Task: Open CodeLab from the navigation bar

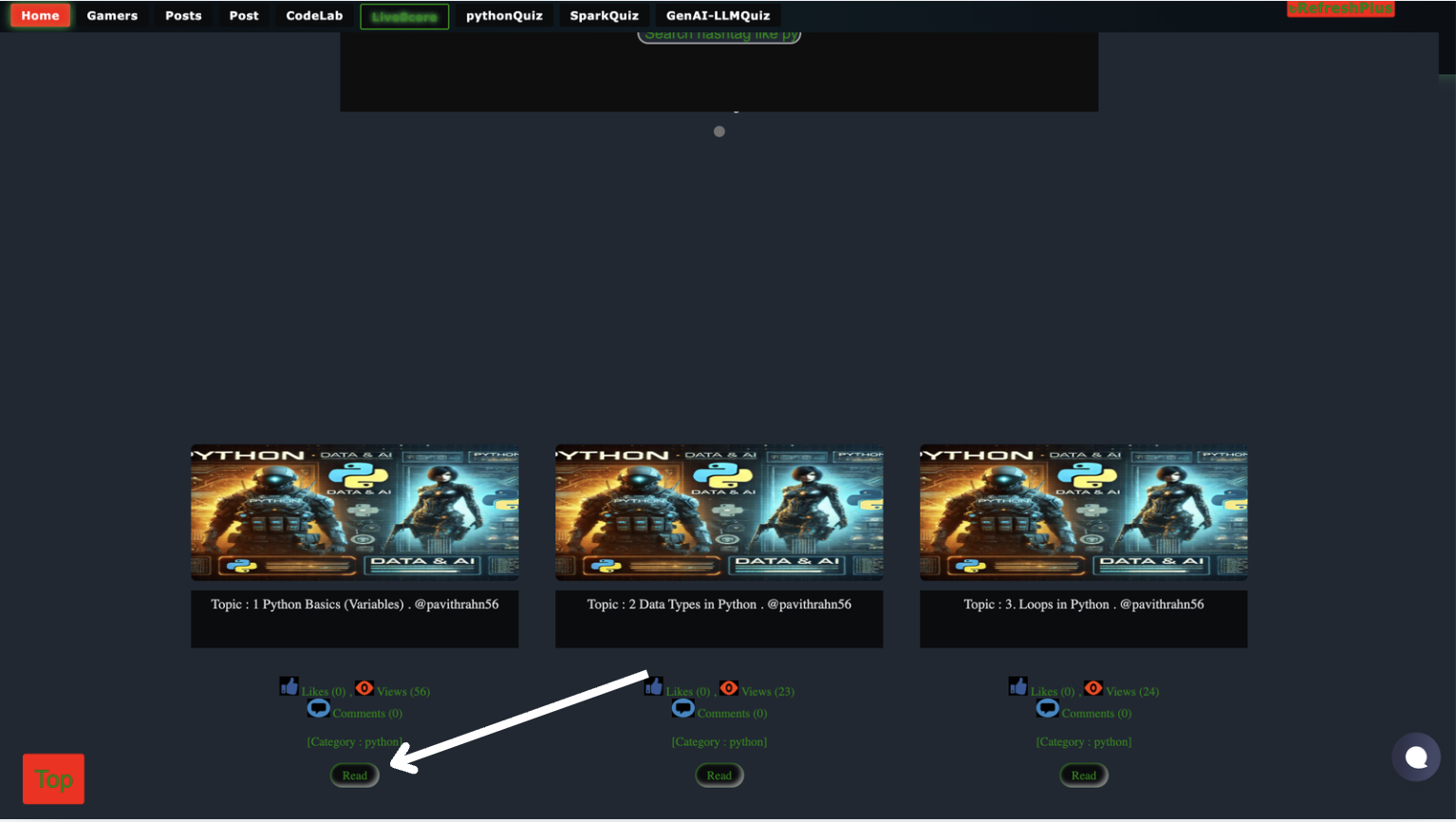Action: 314,16
